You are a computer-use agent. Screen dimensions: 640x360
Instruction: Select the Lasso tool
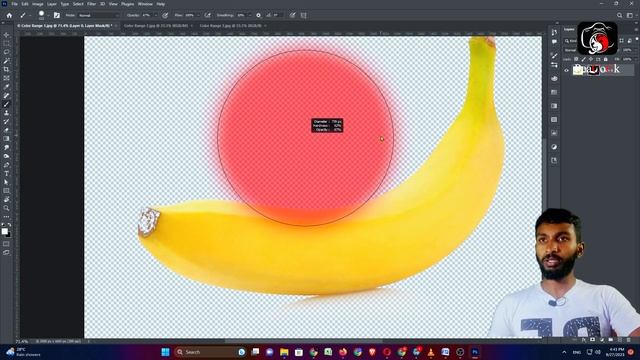7,52
